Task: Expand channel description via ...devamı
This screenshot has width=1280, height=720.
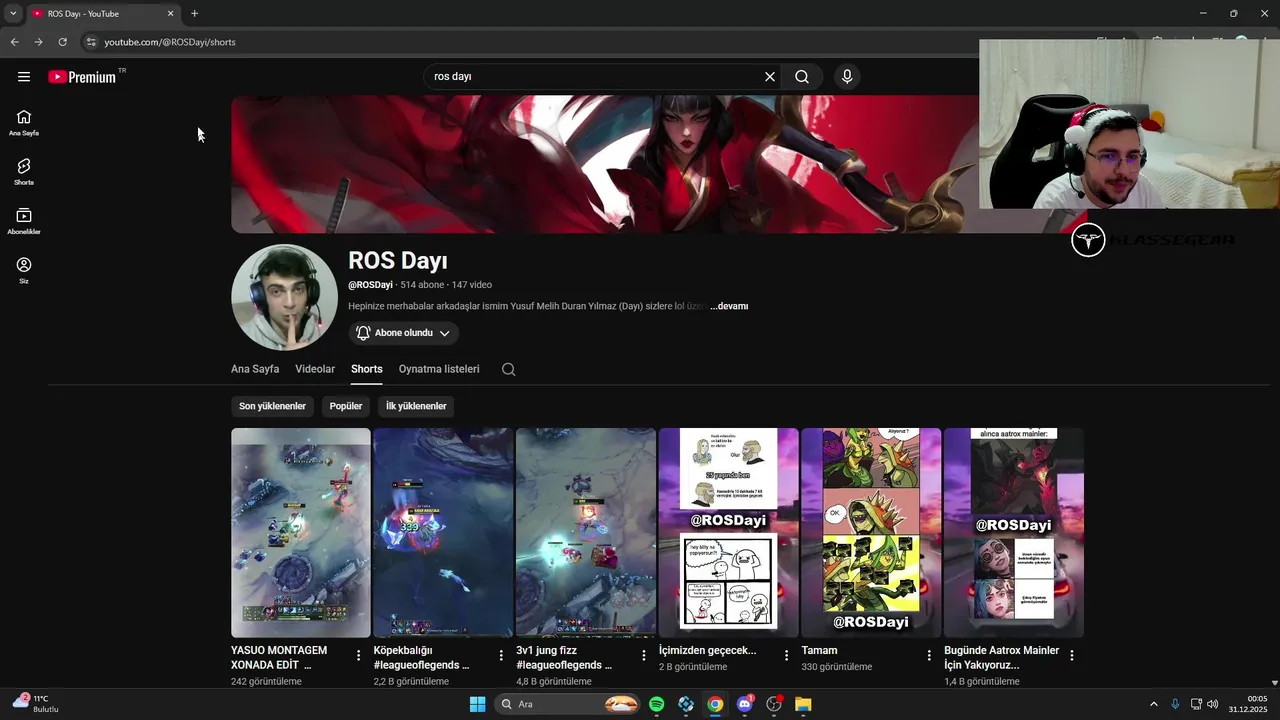Action: tap(729, 306)
